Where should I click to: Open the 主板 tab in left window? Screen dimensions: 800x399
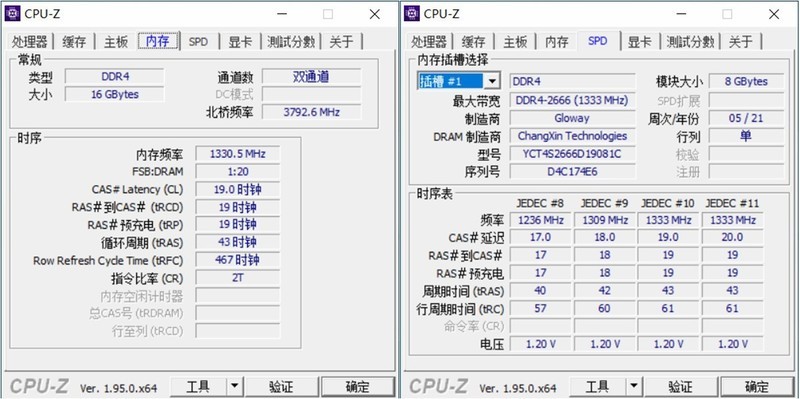pos(116,42)
